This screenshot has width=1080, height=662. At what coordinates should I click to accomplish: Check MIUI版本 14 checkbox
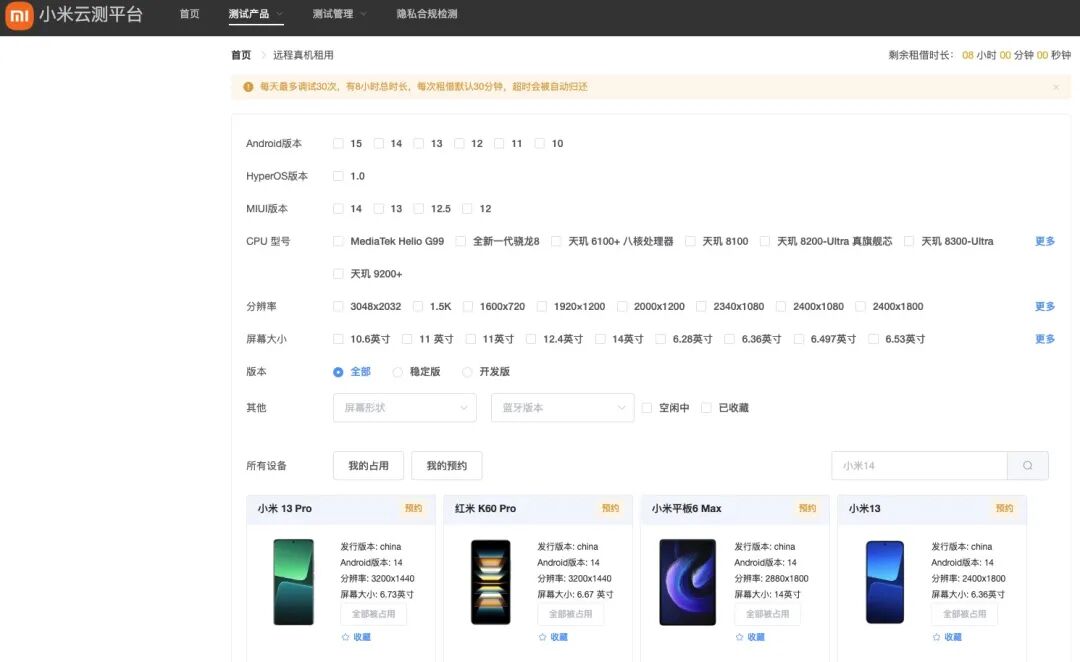point(338,209)
